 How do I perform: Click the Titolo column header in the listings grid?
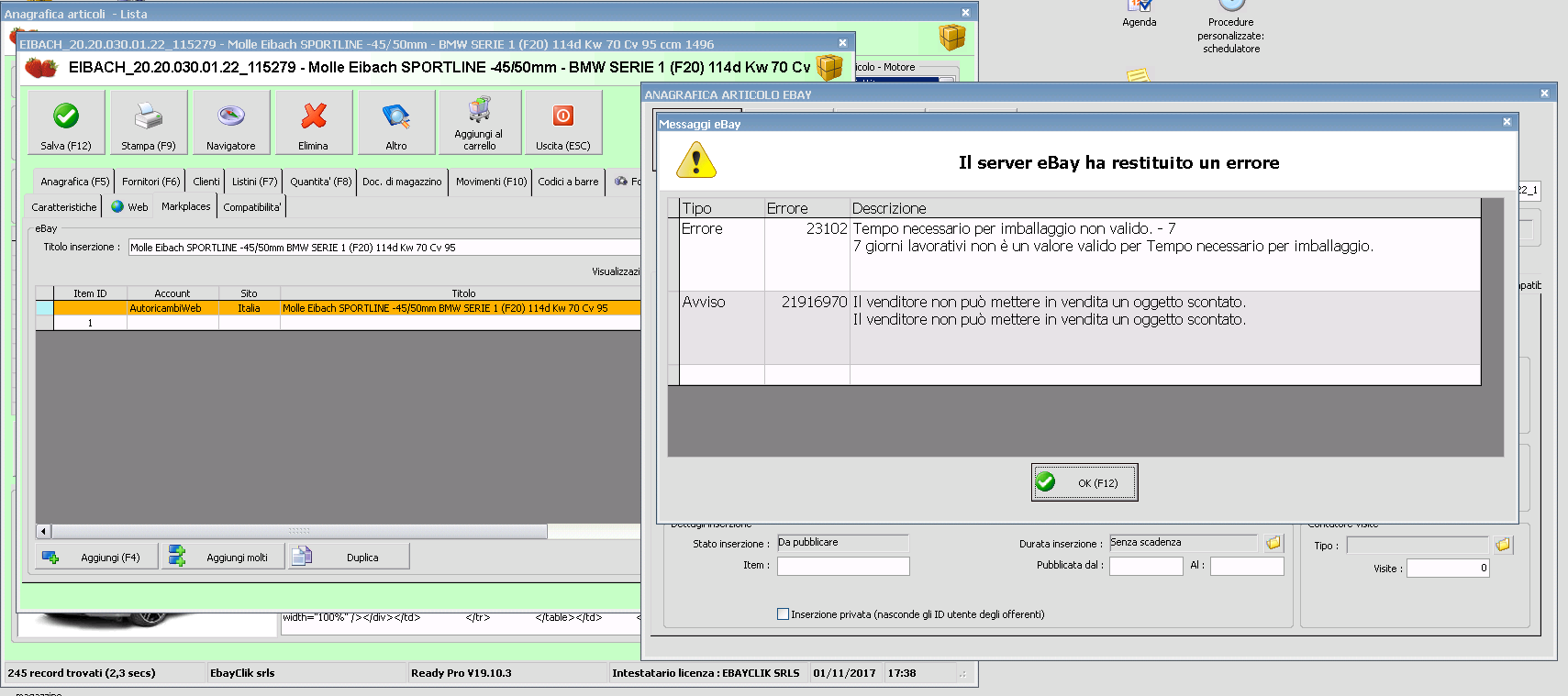click(460, 293)
